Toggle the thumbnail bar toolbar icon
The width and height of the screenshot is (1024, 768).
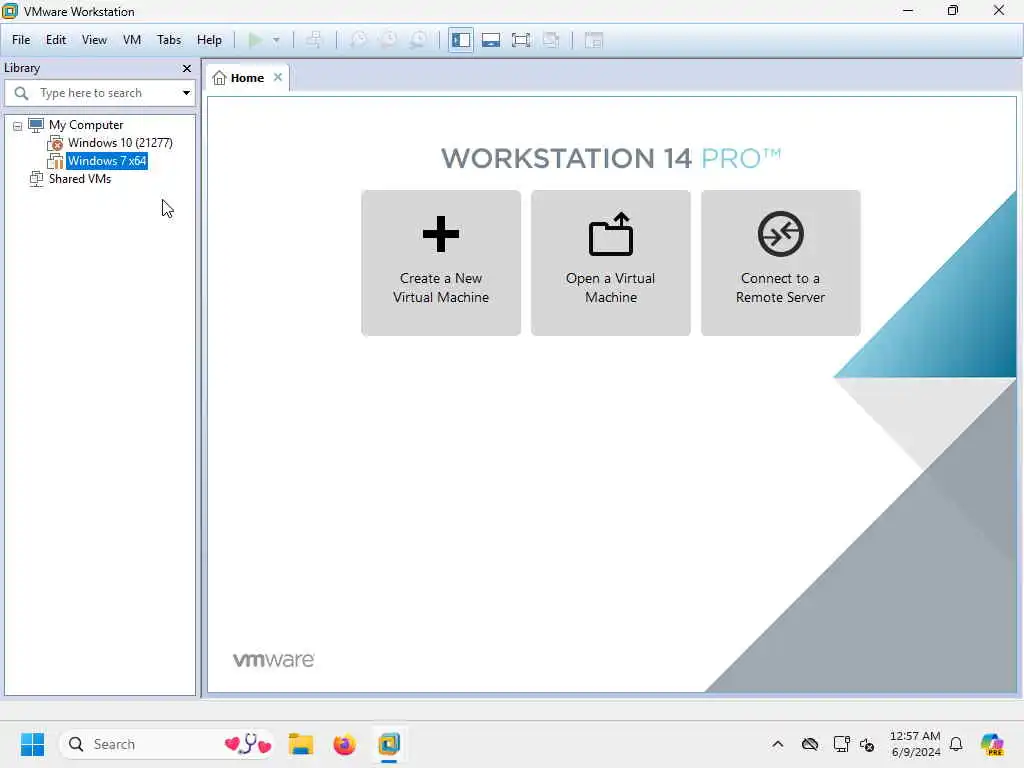coord(491,40)
